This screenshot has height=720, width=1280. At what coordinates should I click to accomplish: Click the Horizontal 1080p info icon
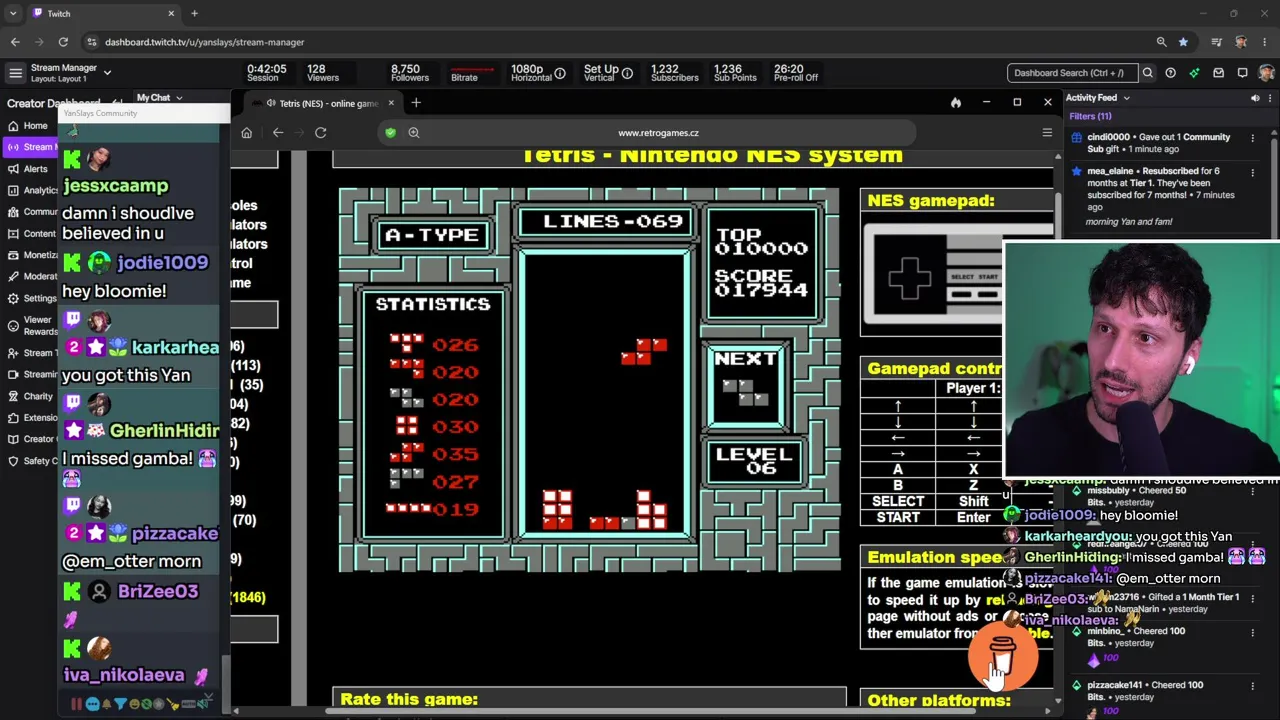[560, 73]
